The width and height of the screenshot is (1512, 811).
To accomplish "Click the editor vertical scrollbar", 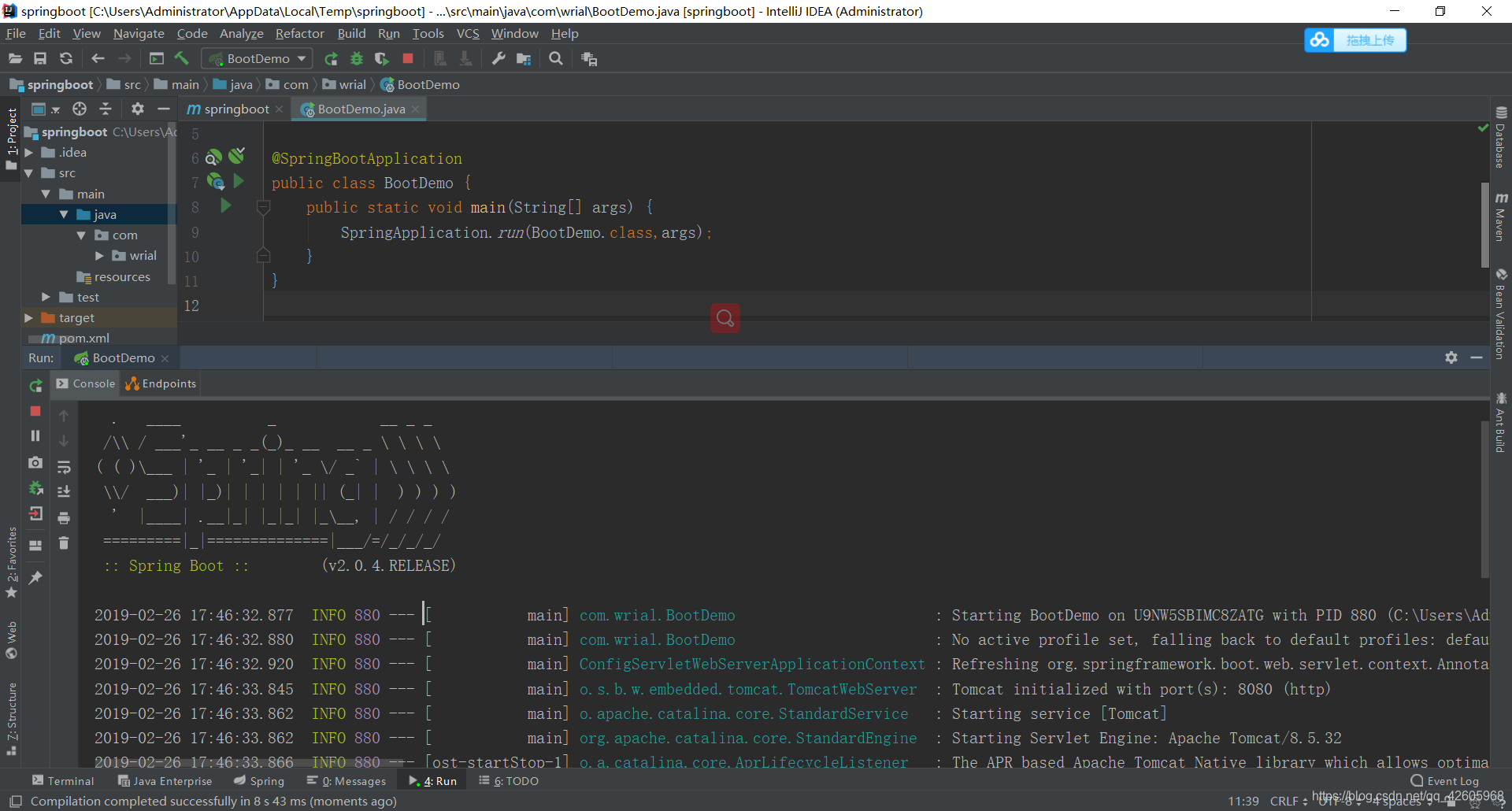I will [1485, 224].
